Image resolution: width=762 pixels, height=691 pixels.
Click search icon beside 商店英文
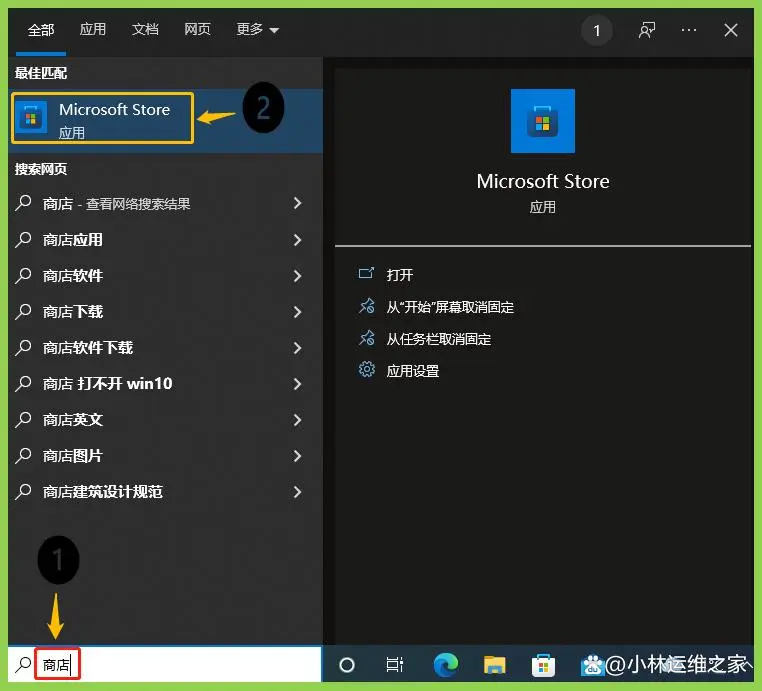point(23,419)
